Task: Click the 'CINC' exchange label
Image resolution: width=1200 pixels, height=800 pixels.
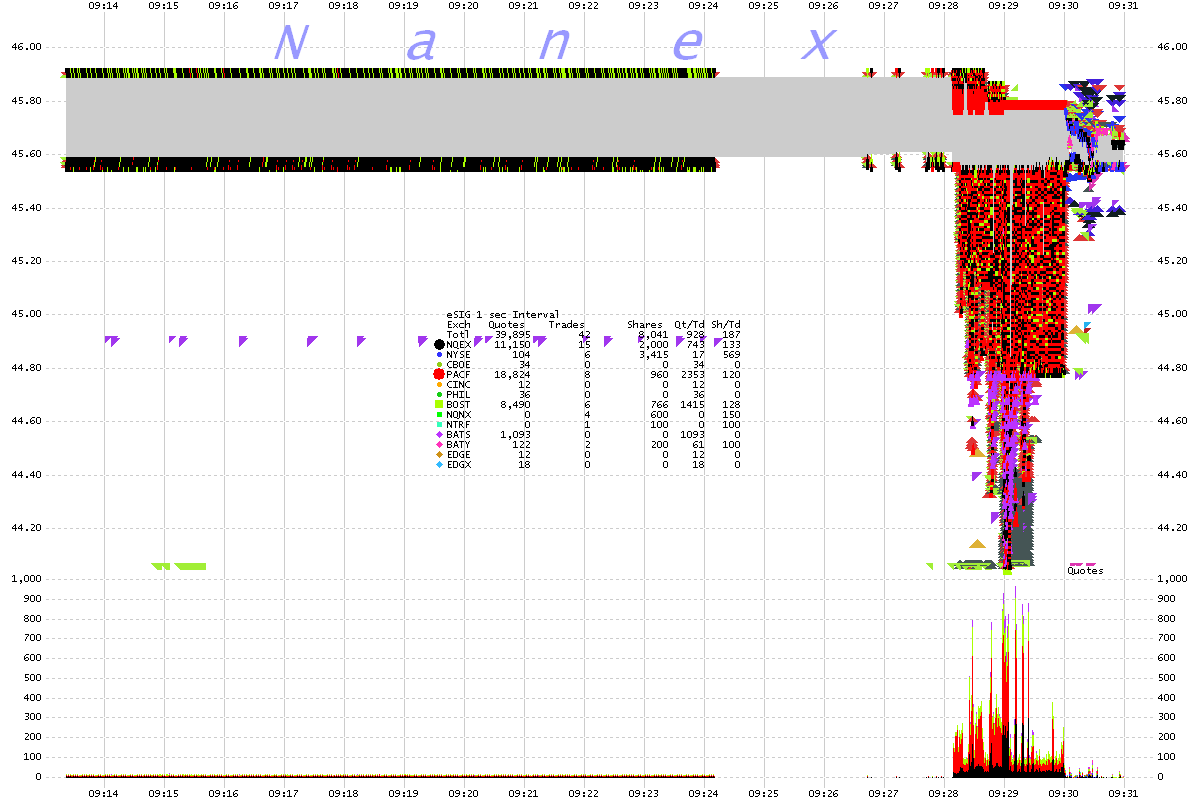Action: click(458, 384)
